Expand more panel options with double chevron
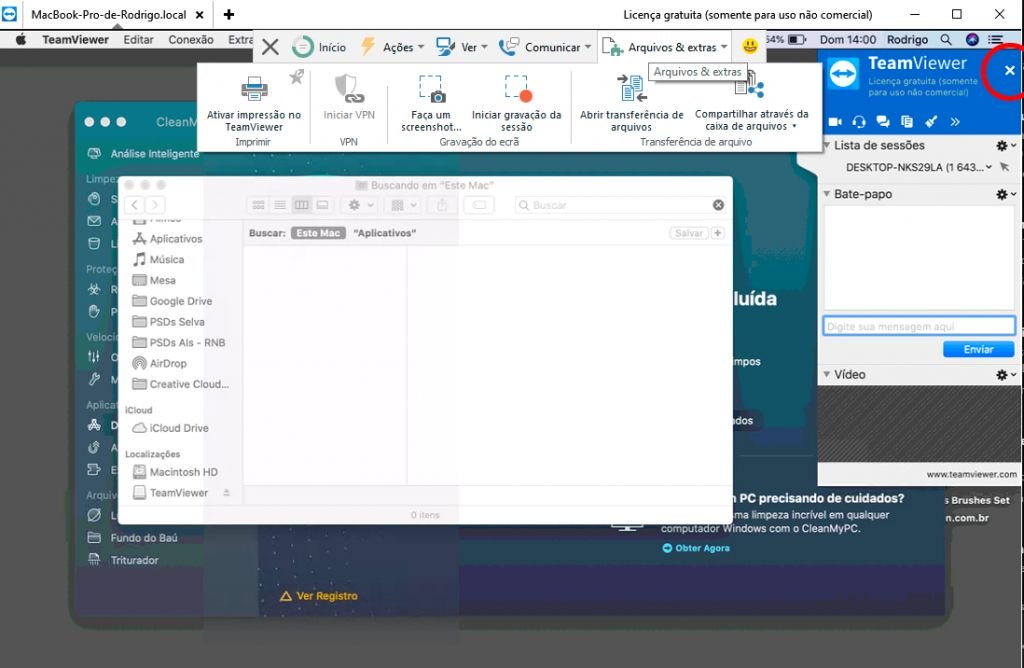 click(x=955, y=121)
